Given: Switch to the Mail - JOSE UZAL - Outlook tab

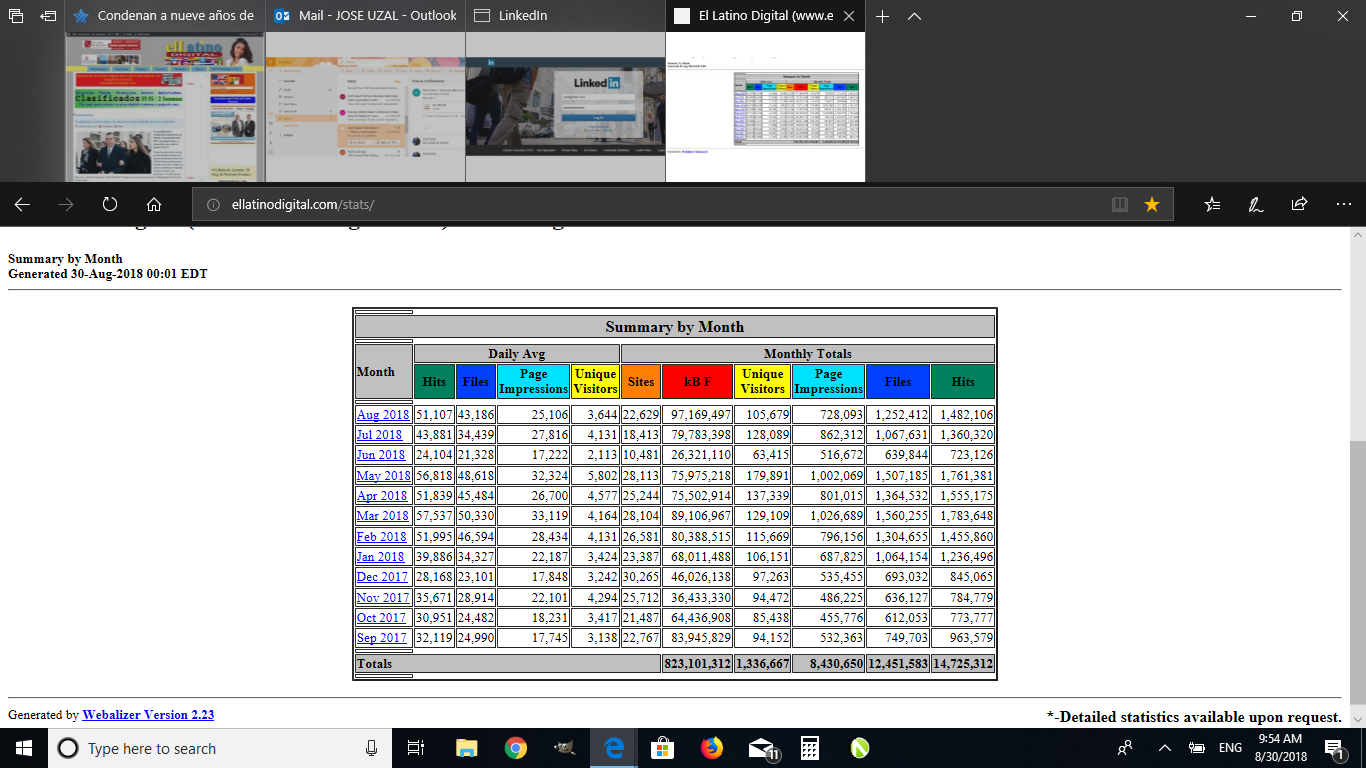Looking at the screenshot, I should (x=365, y=16).
